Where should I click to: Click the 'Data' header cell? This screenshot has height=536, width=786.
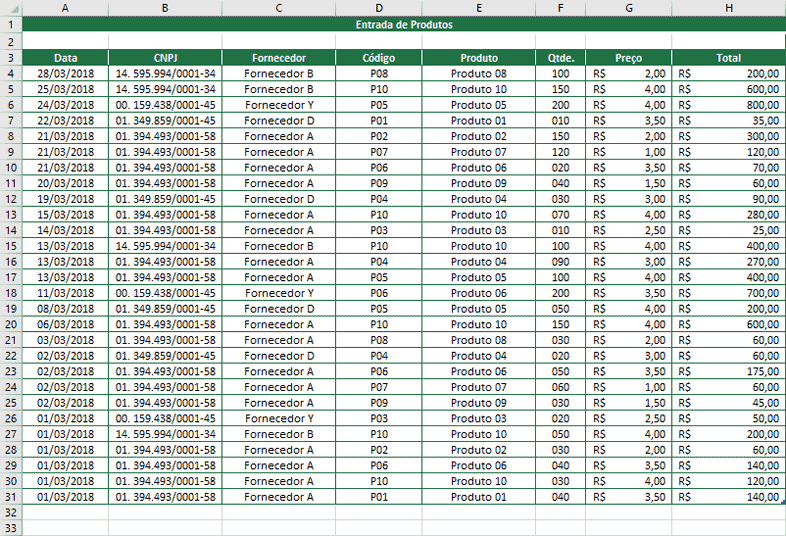pyautogui.click(x=65, y=58)
